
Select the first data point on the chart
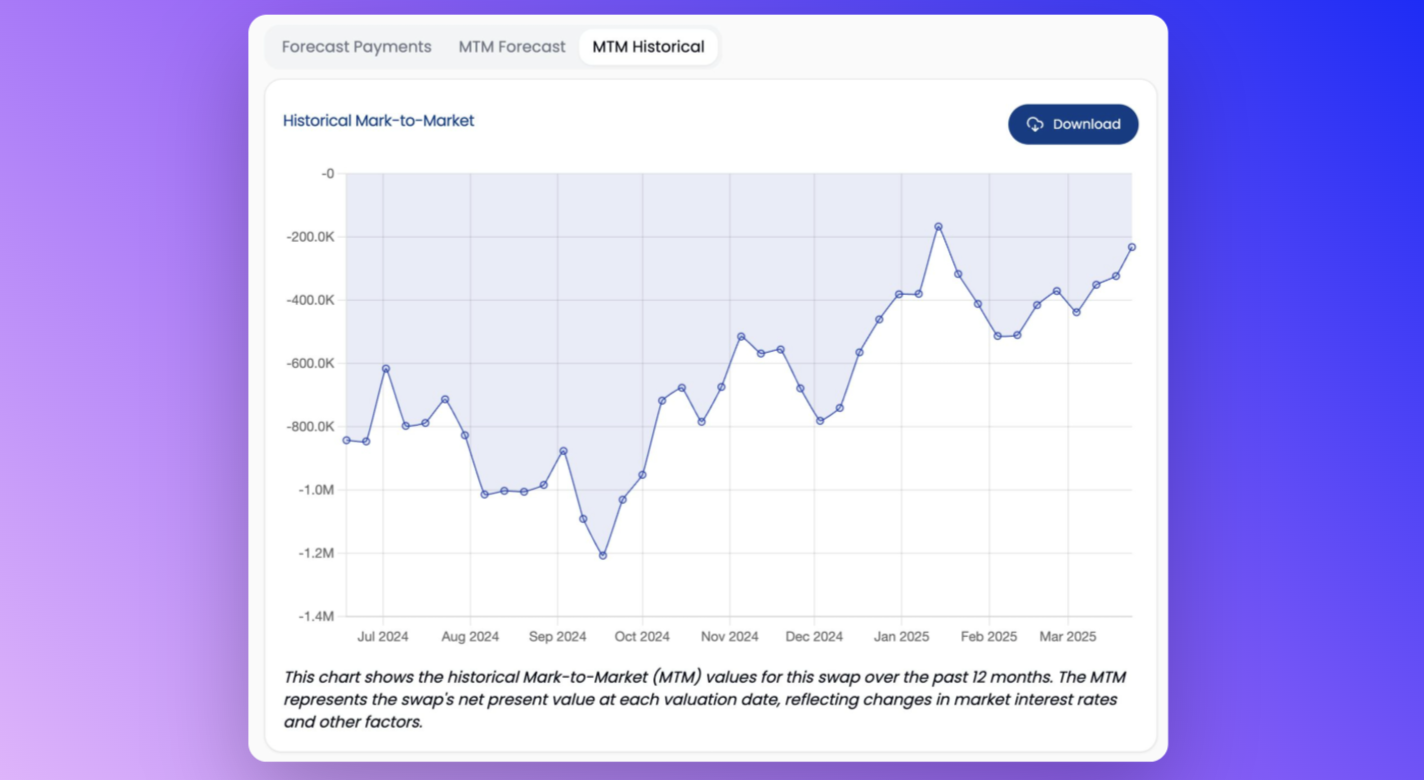click(346, 440)
